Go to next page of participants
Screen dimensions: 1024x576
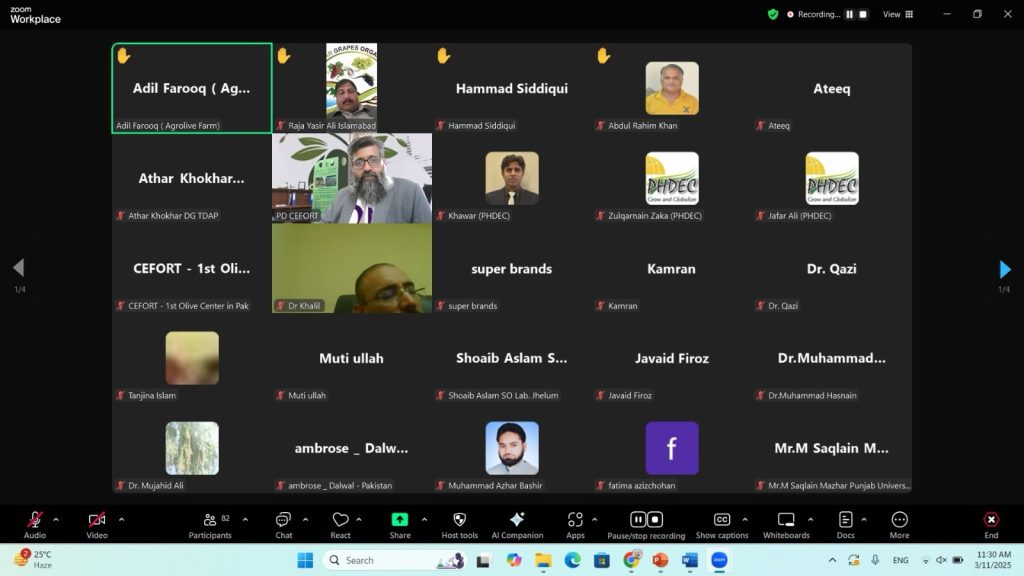click(x=1004, y=269)
